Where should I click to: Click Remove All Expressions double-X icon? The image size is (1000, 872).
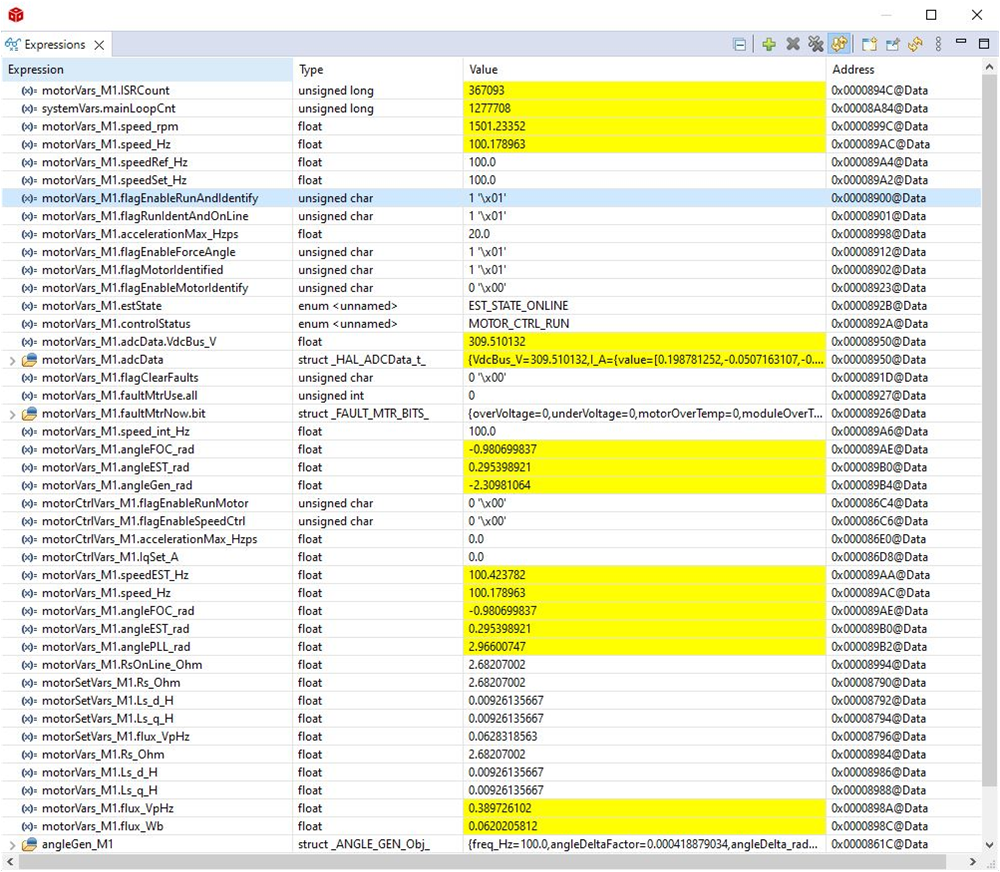[816, 45]
